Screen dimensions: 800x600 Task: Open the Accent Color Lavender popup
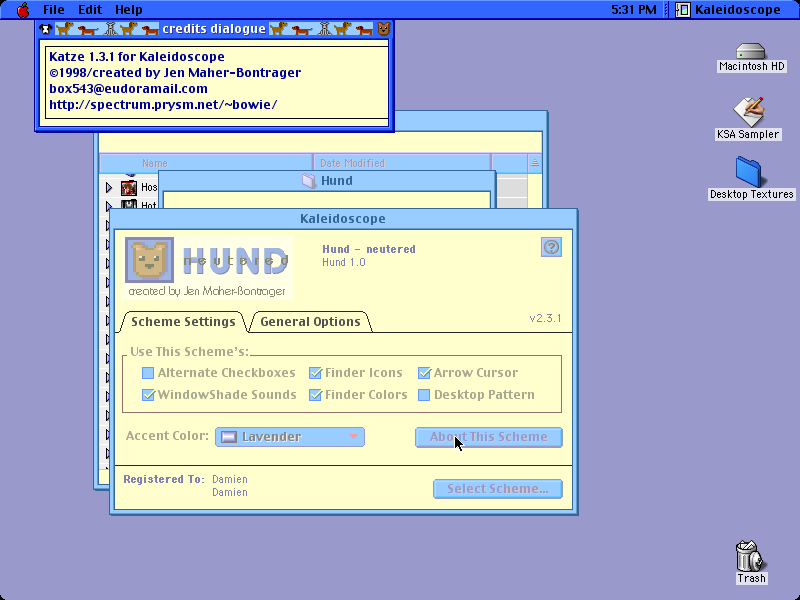[290, 437]
